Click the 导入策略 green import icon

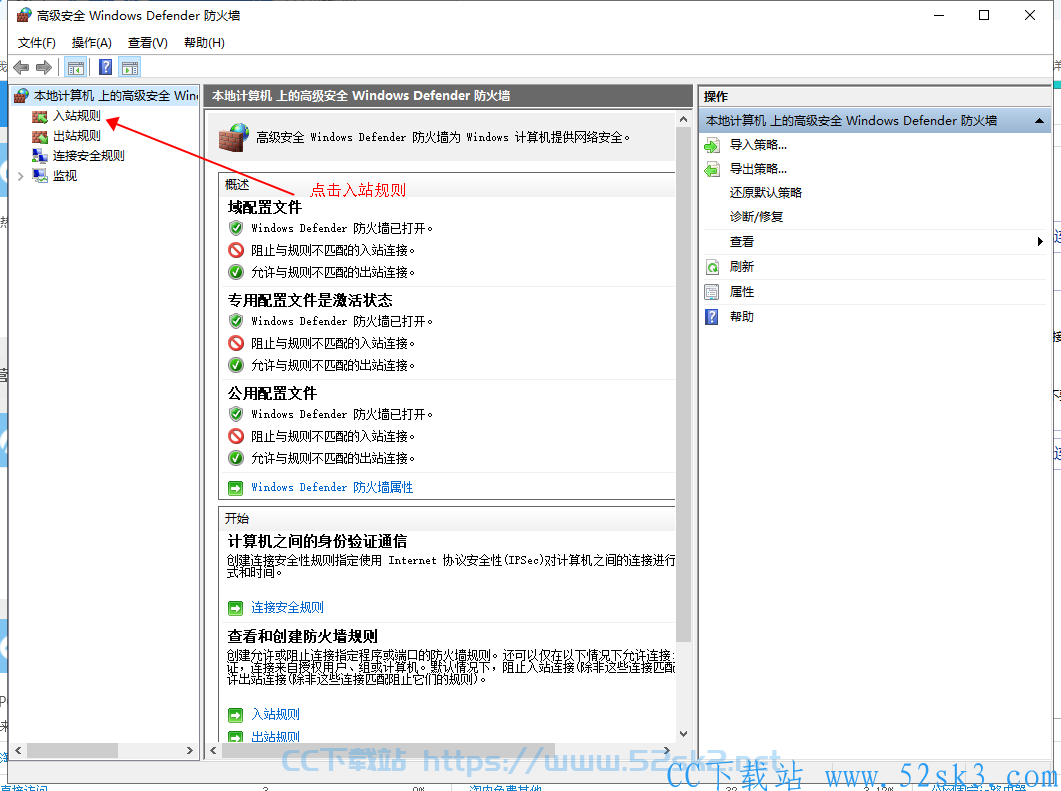pos(712,145)
